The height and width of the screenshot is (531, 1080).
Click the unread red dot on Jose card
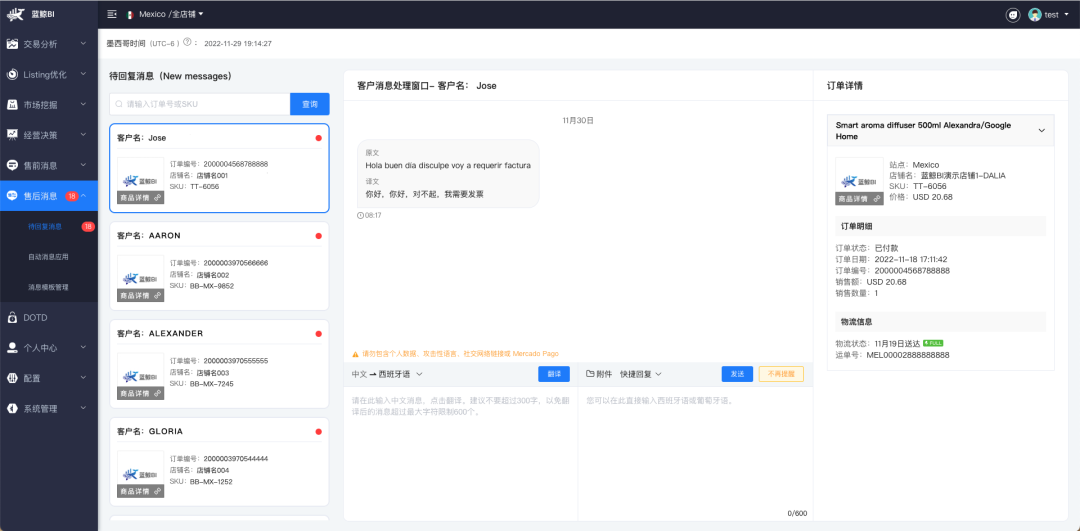coord(318,138)
